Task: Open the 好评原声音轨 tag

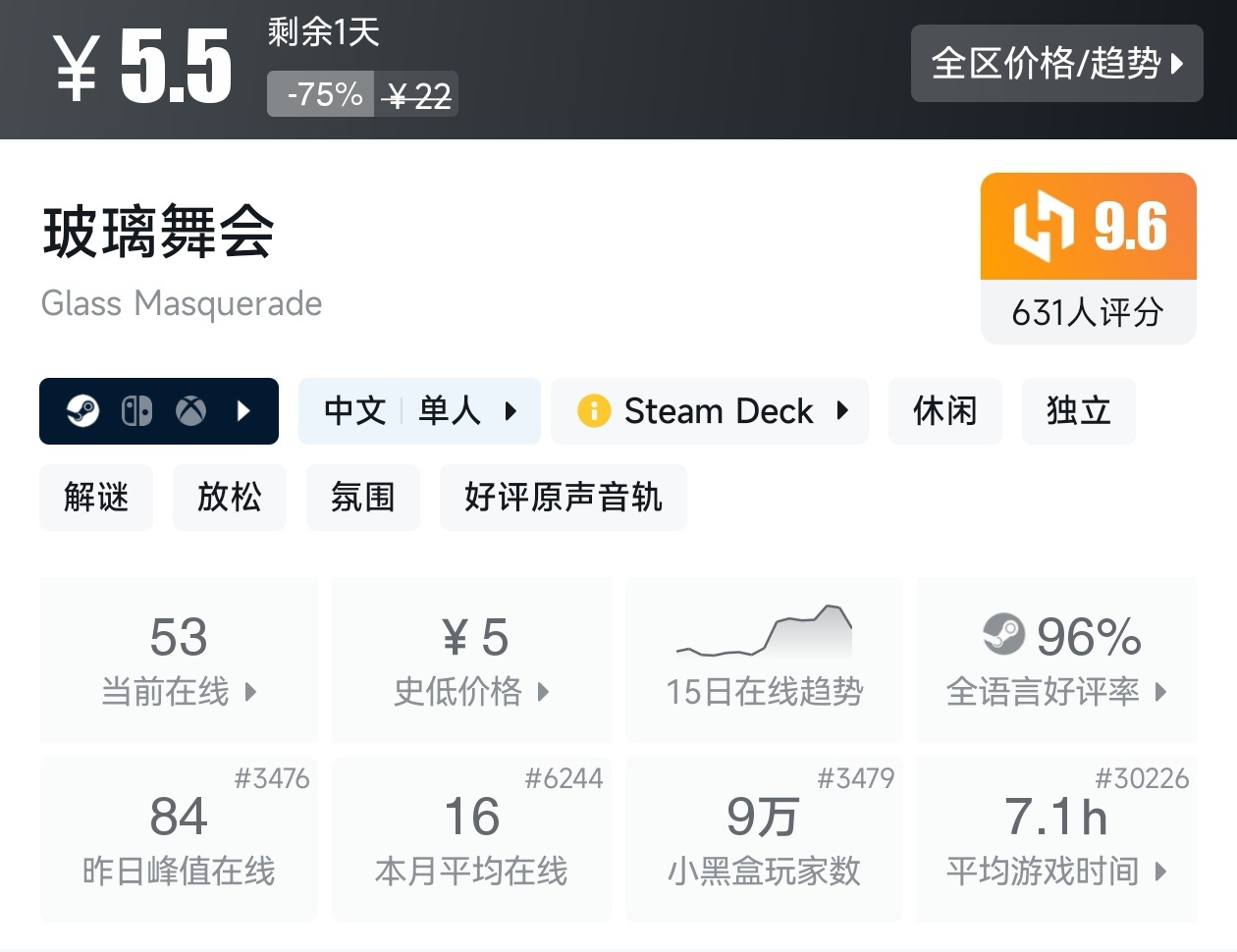Action: pos(563,498)
